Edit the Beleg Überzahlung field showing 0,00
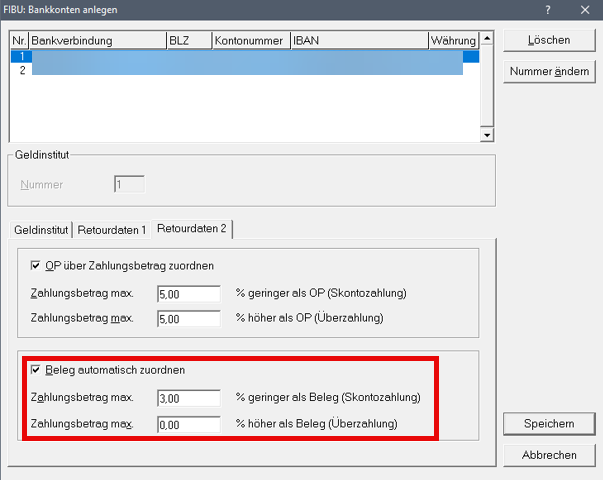 click(x=188, y=424)
